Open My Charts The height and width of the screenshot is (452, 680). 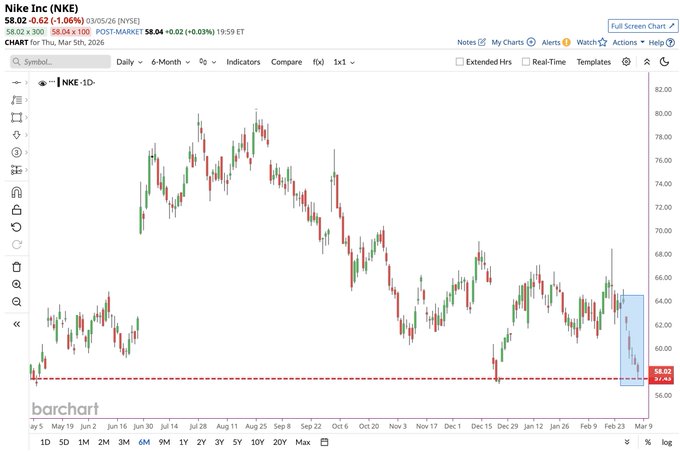tap(513, 42)
